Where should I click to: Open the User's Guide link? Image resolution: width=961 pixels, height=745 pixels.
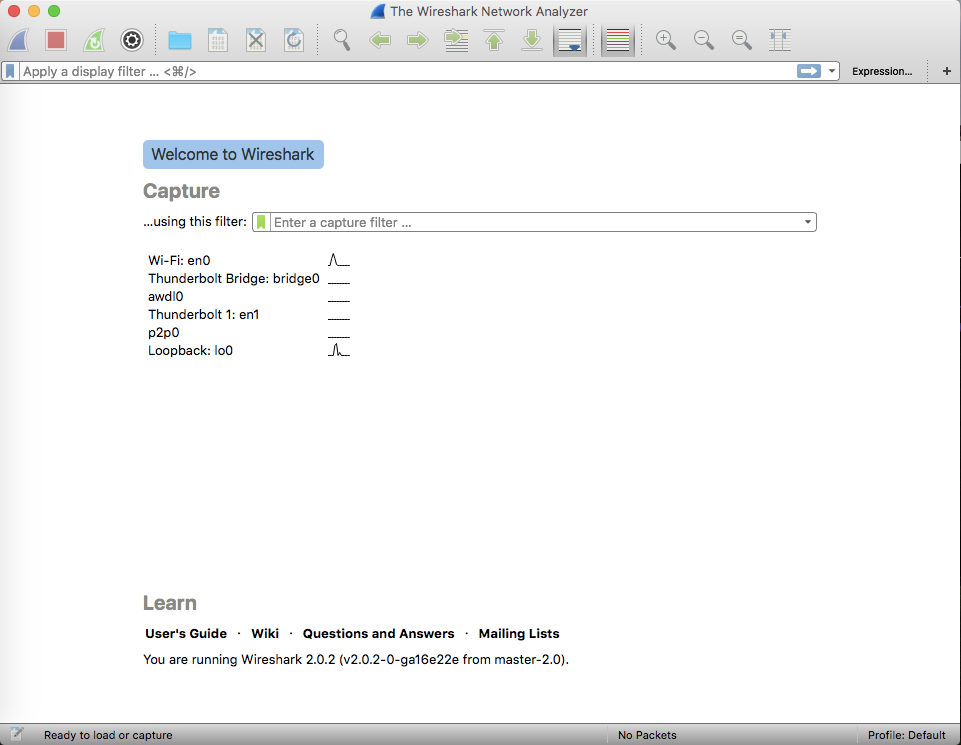click(x=186, y=634)
